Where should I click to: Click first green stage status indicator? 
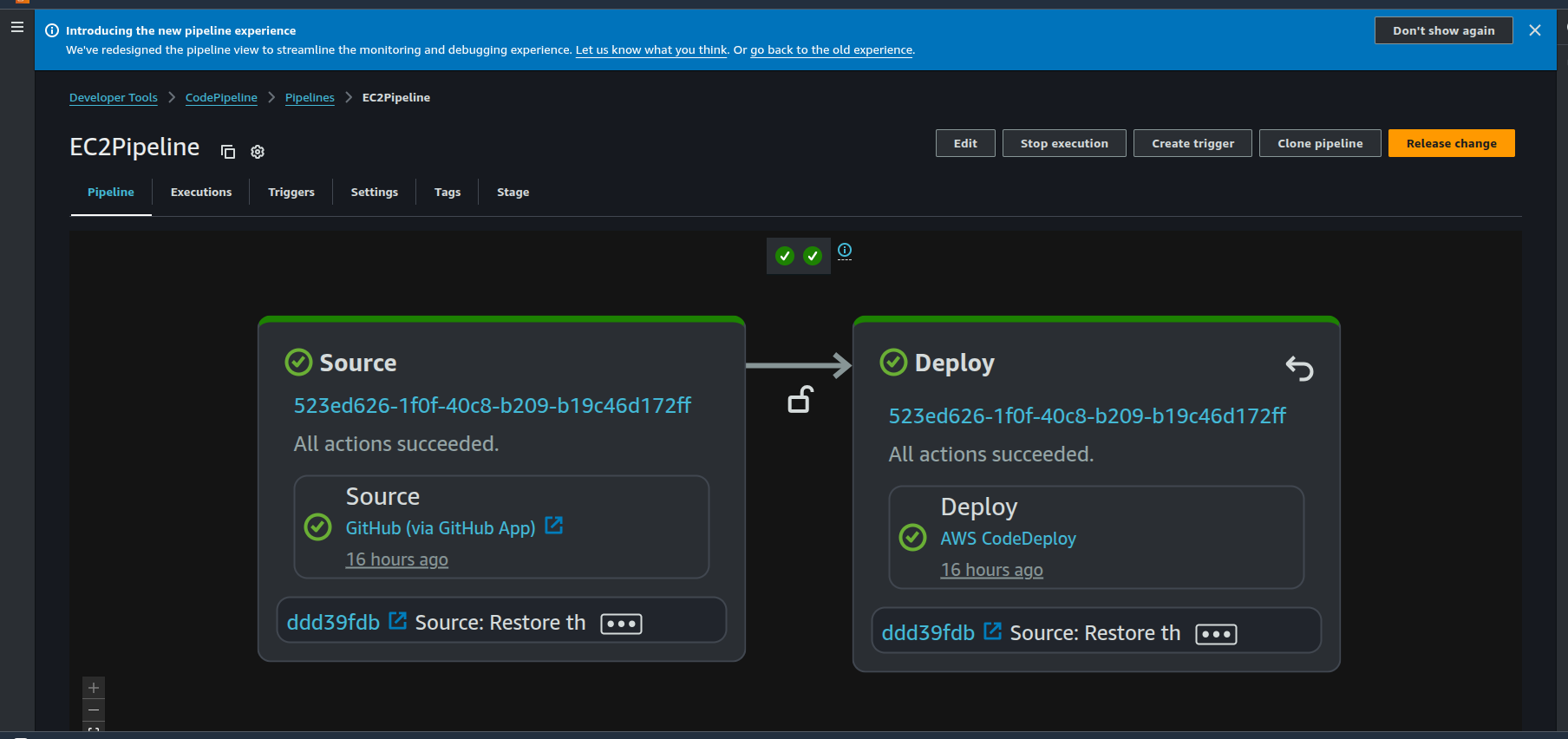[785, 256]
